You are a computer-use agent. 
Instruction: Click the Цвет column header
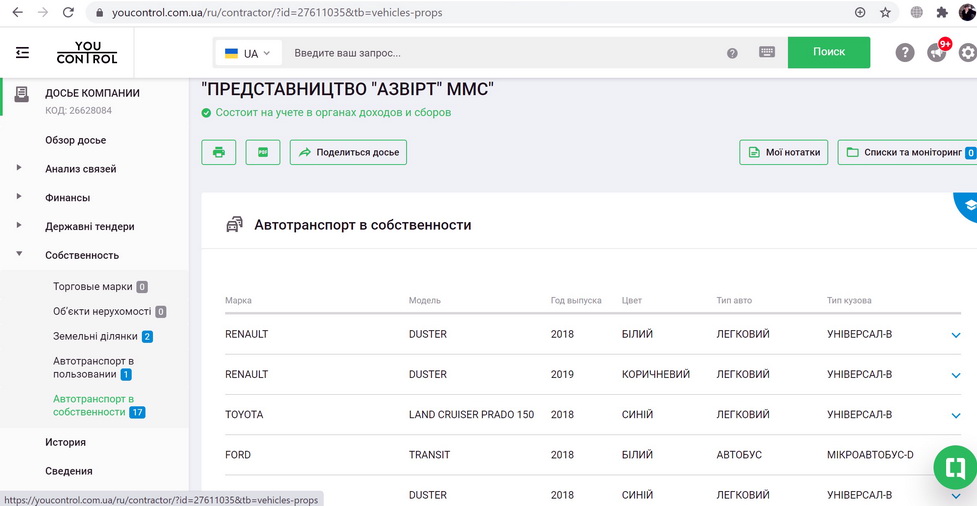tap(632, 300)
